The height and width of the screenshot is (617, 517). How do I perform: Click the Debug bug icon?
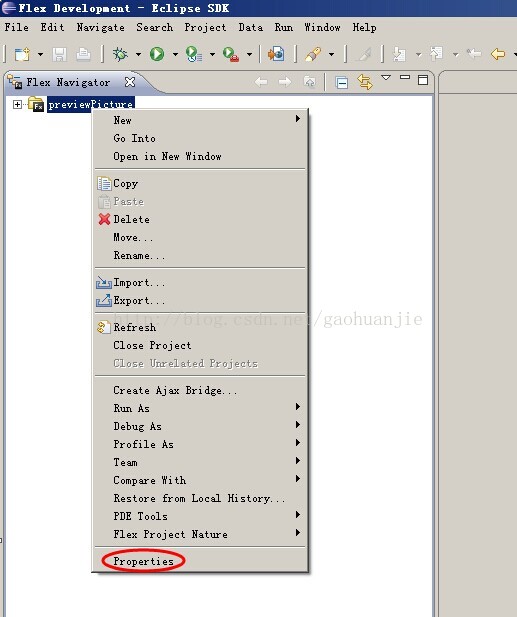(120, 54)
